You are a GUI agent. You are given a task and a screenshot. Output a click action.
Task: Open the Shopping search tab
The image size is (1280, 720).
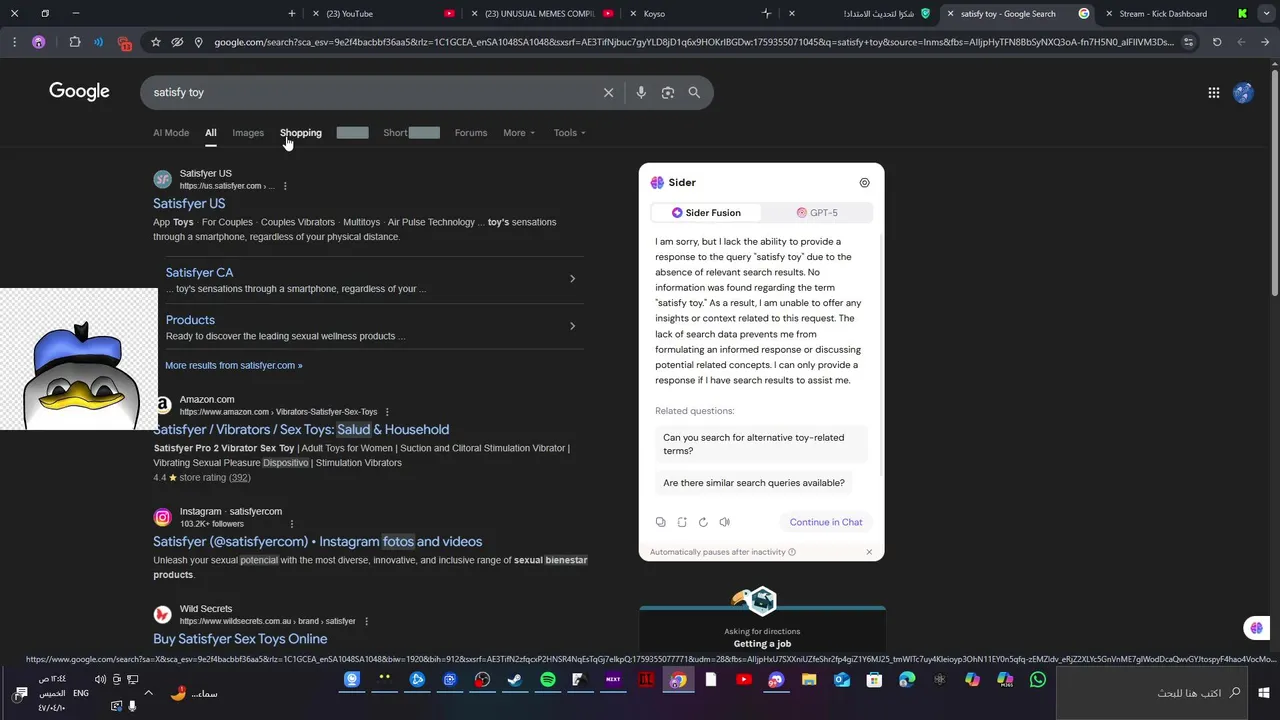(301, 133)
